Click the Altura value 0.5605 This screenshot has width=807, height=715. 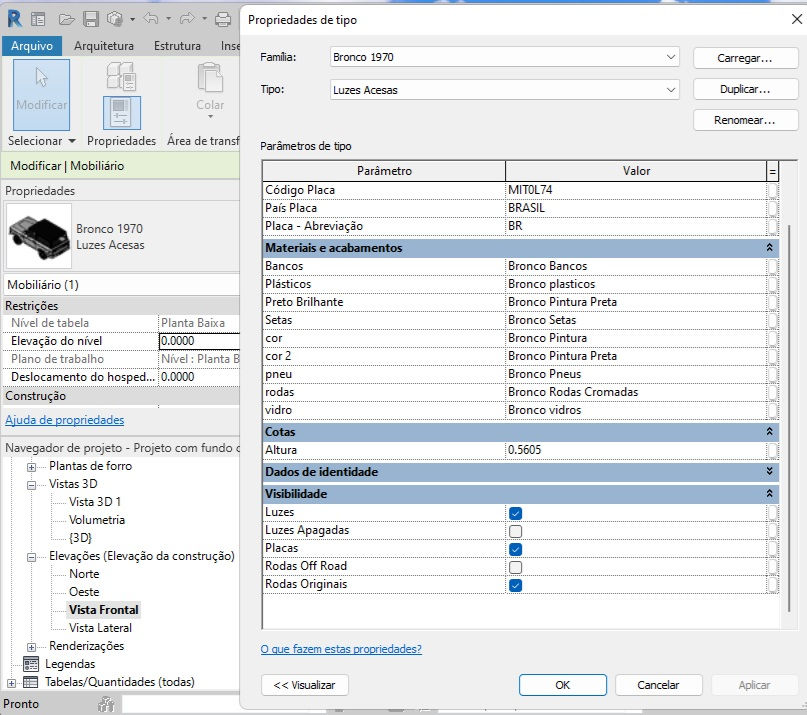coord(524,450)
